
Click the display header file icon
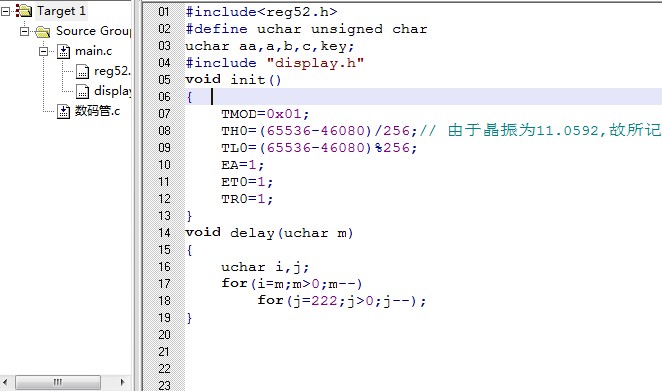(82, 91)
